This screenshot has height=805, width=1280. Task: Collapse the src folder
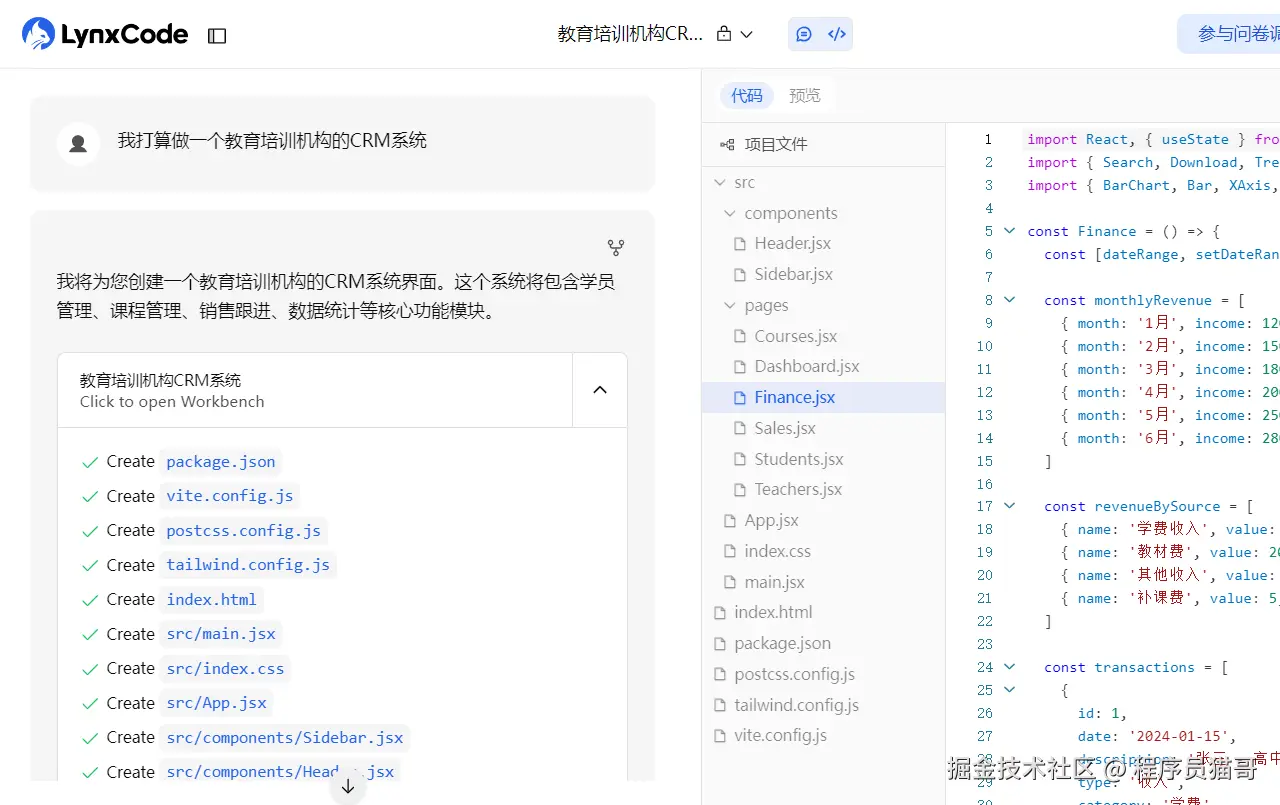(x=720, y=183)
